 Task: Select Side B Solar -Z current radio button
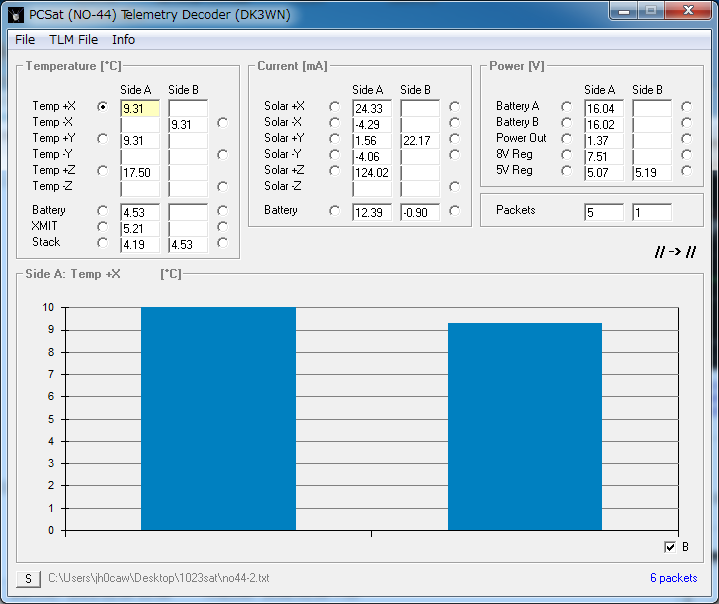(454, 187)
